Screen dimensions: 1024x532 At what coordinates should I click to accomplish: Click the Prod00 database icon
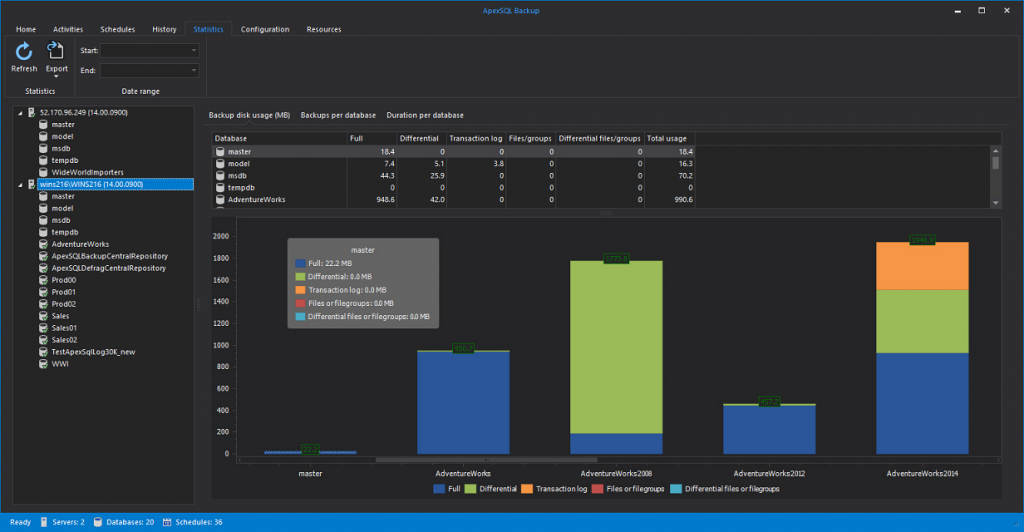tap(43, 280)
